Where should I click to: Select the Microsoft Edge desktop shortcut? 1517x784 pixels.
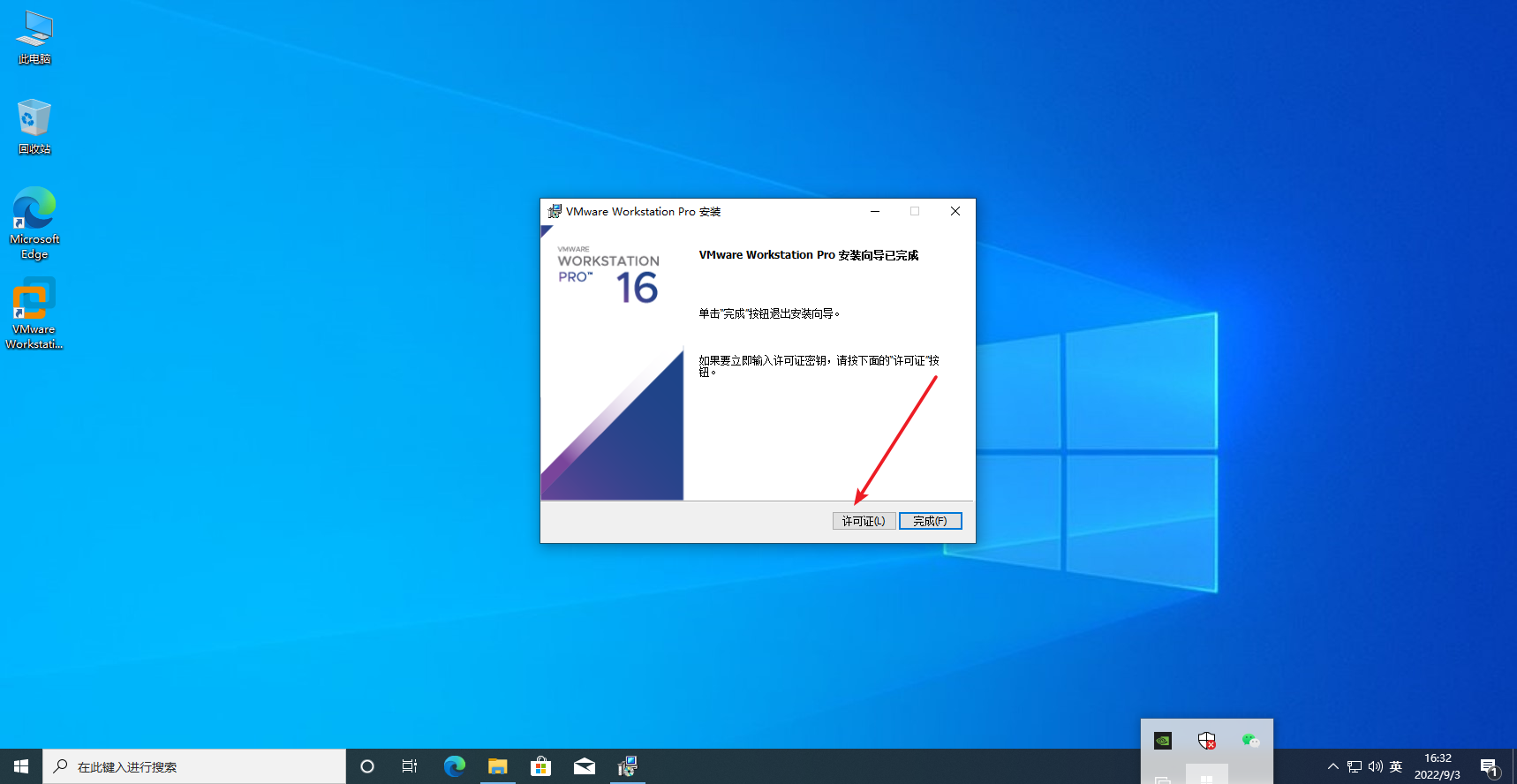[34, 223]
